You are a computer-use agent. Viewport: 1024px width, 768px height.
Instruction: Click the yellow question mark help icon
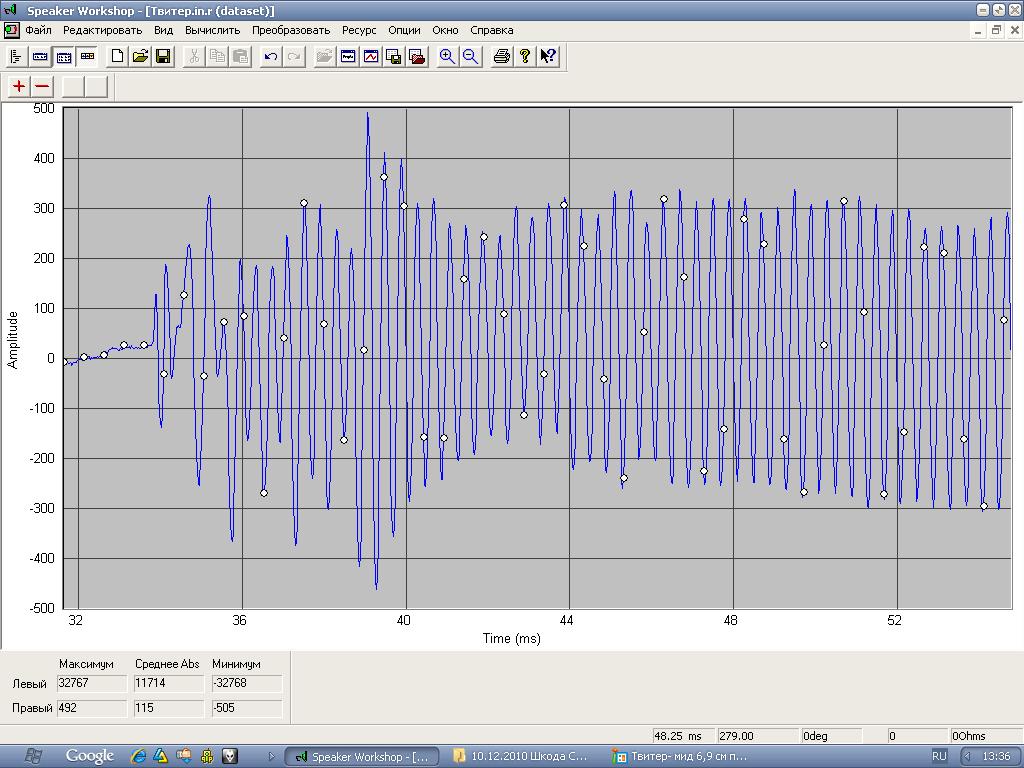[x=525, y=57]
